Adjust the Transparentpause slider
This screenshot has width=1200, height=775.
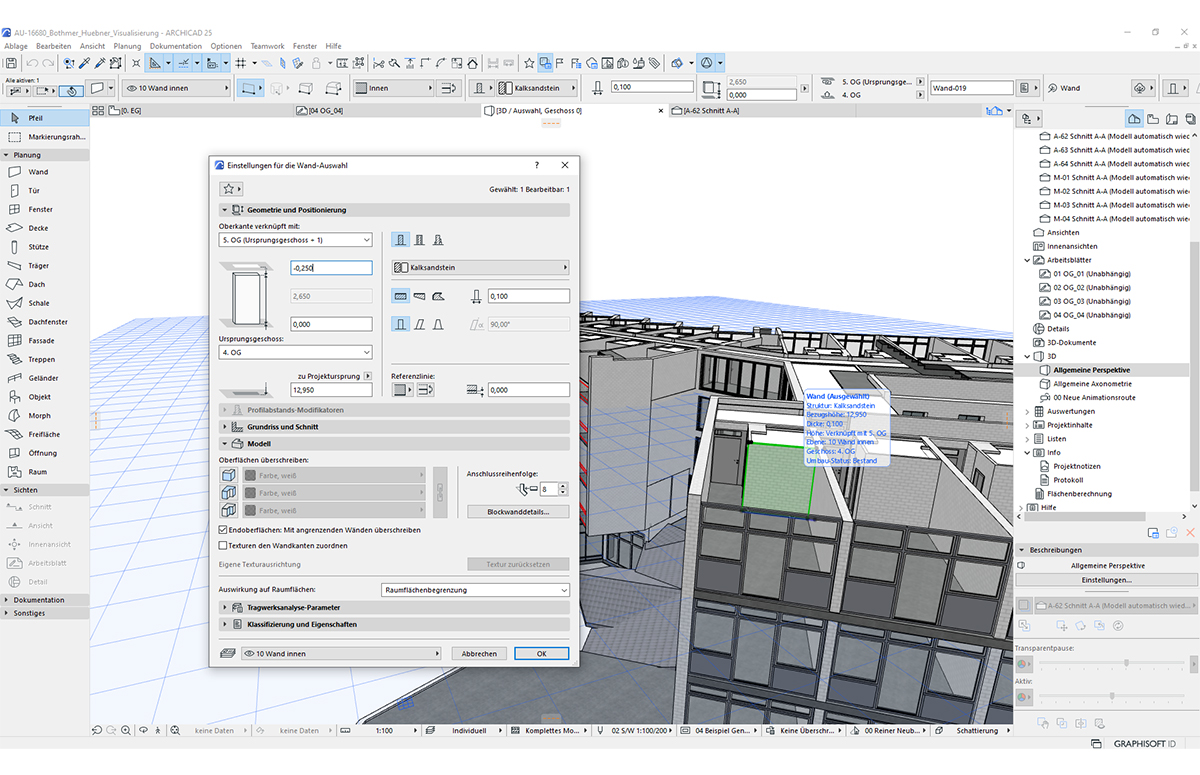[1127, 663]
